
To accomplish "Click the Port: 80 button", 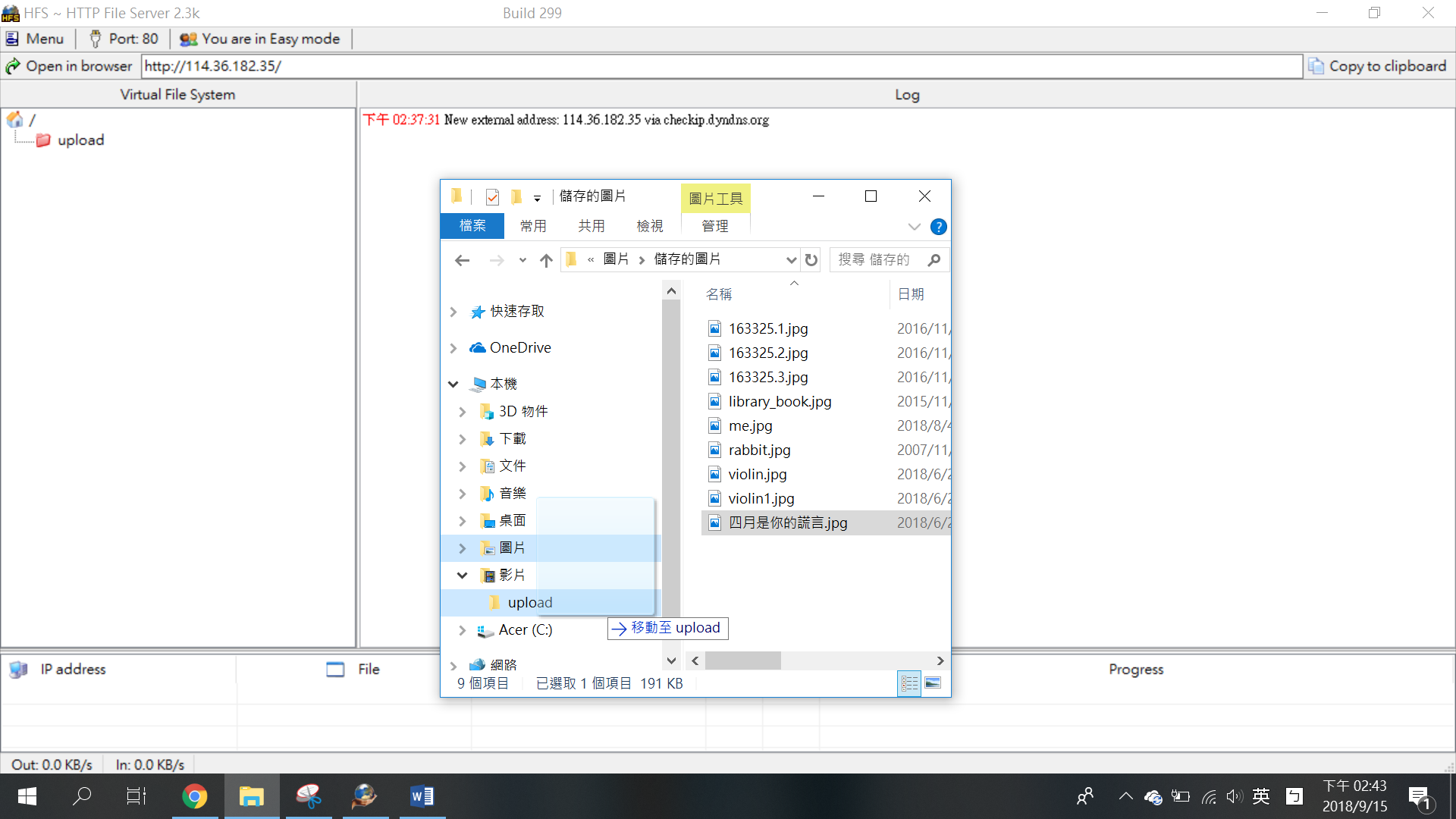I will 124,39.
